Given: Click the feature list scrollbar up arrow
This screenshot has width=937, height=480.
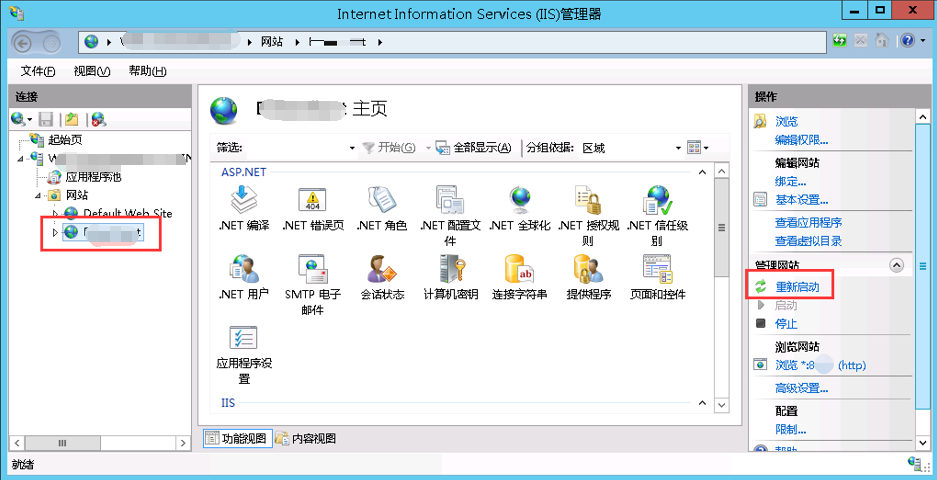Looking at the screenshot, I should coord(722,172).
